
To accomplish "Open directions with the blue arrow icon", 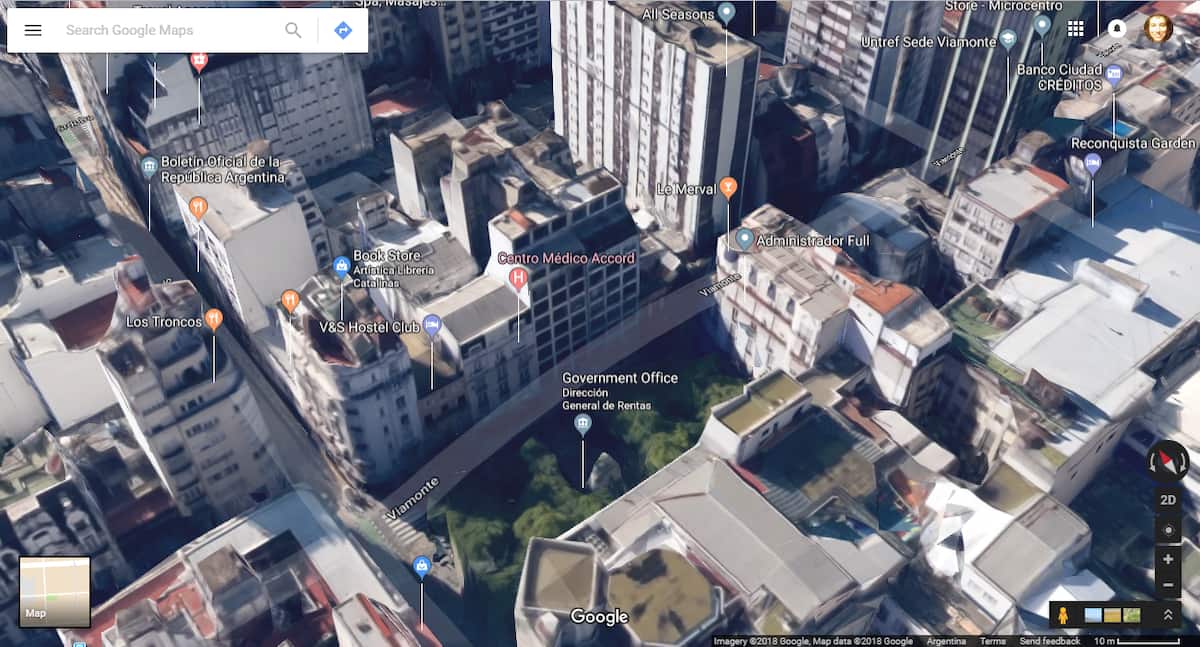I will click(x=343, y=30).
